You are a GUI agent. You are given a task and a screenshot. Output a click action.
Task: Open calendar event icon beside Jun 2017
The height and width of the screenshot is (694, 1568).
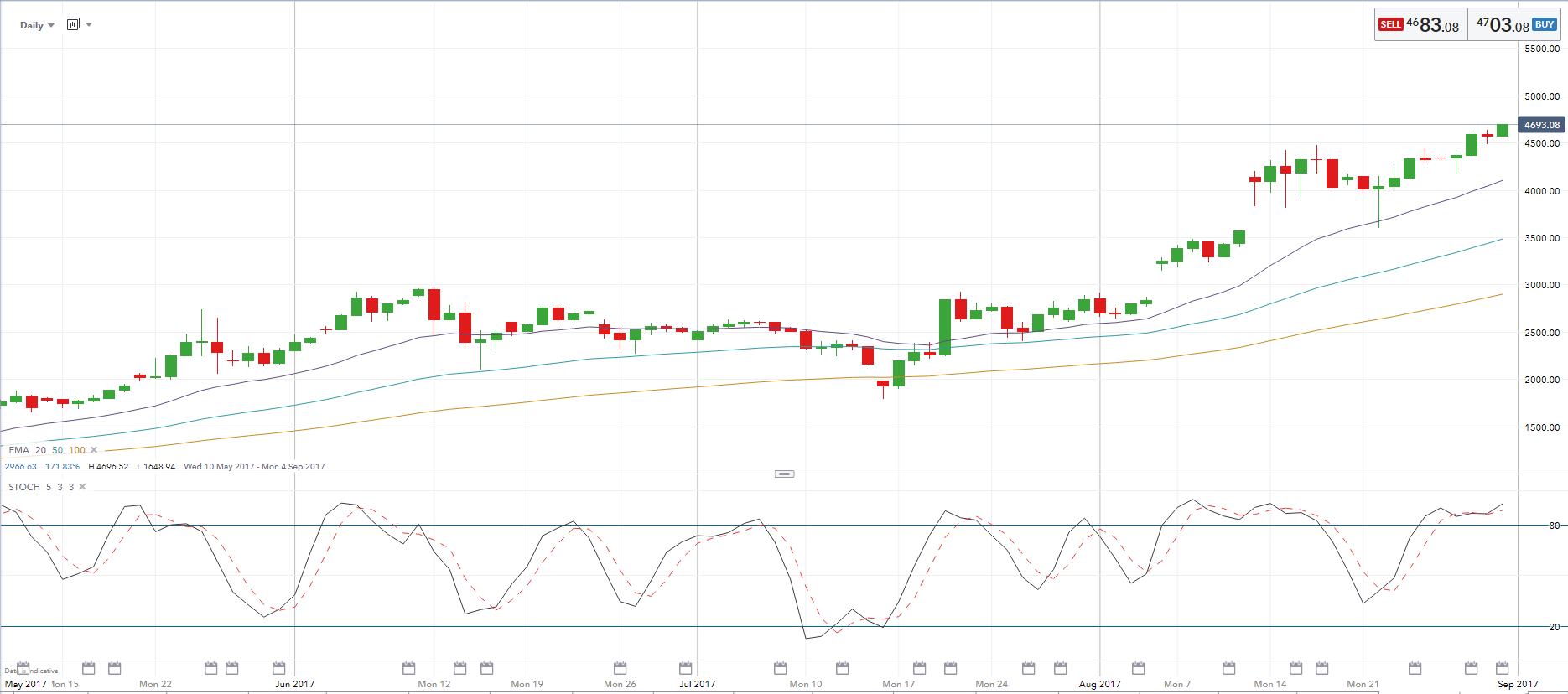tap(279, 668)
